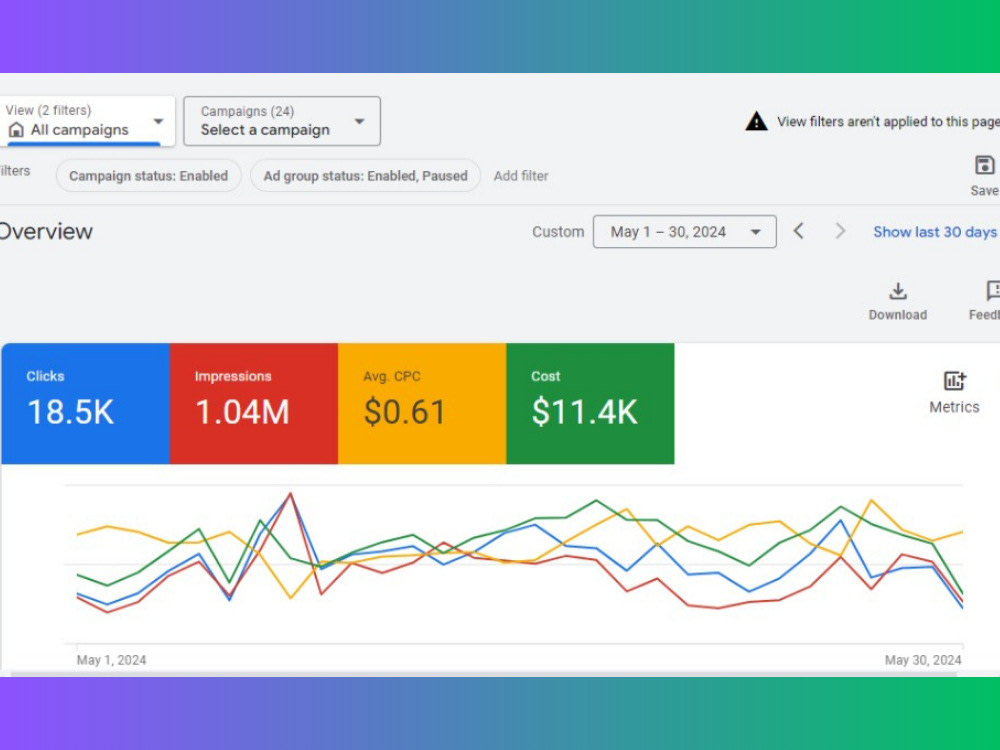
Task: Click the warning triangle icon
Action: [x=756, y=121]
